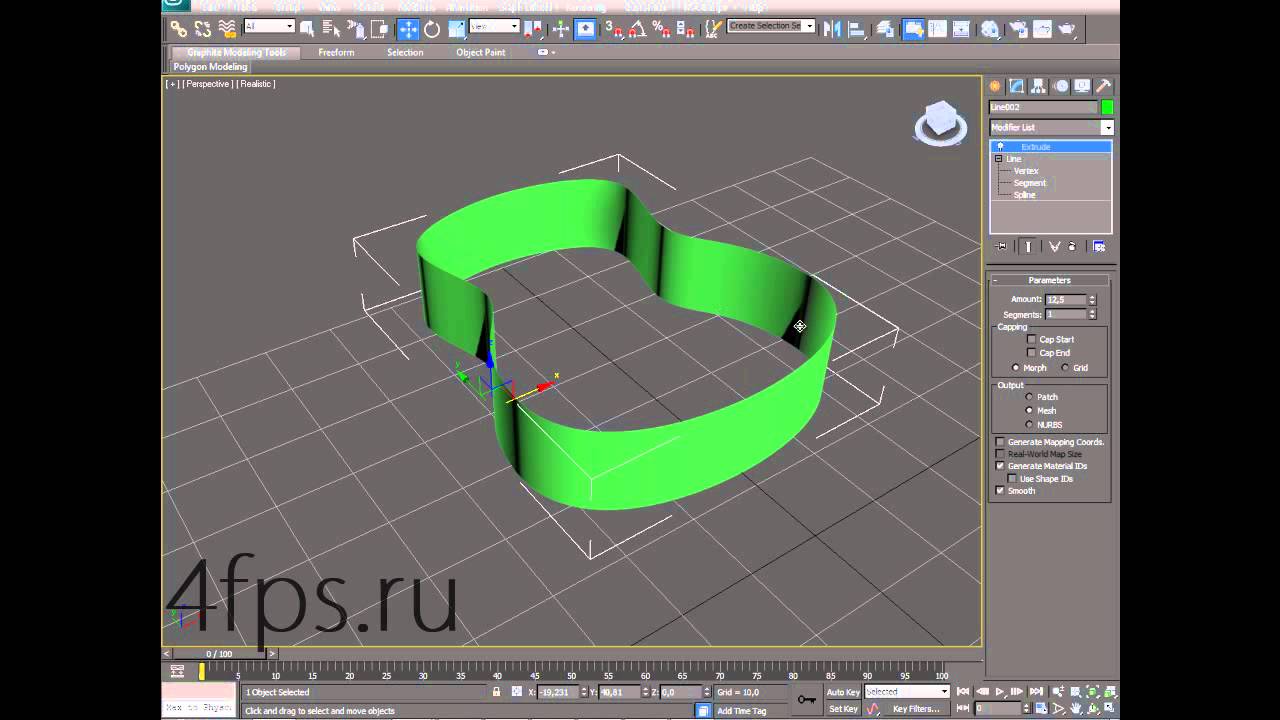Image resolution: width=1280 pixels, height=720 pixels.
Task: Activate the Select and Rotate tool
Action: point(432,29)
